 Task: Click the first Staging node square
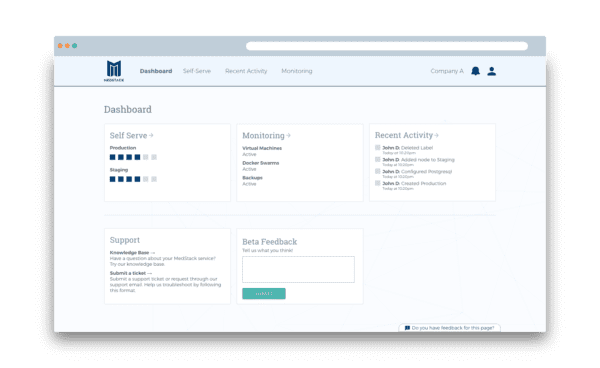tap(112, 179)
